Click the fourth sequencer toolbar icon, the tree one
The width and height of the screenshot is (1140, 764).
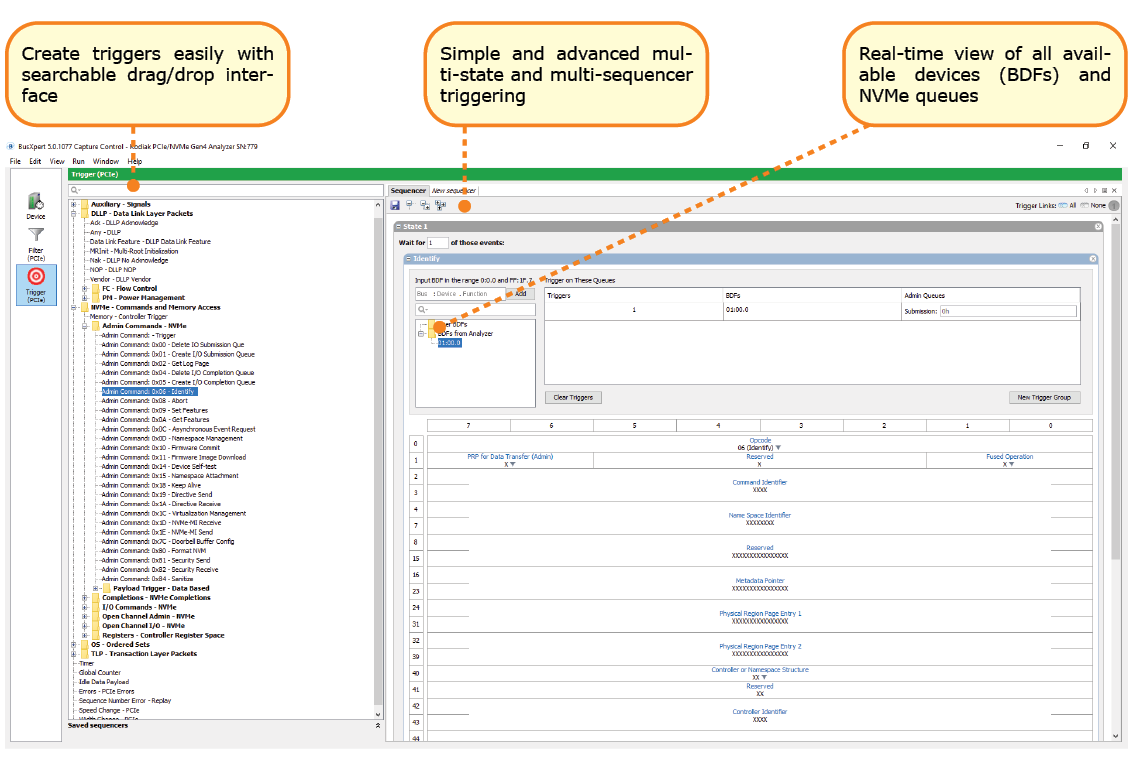click(x=440, y=206)
